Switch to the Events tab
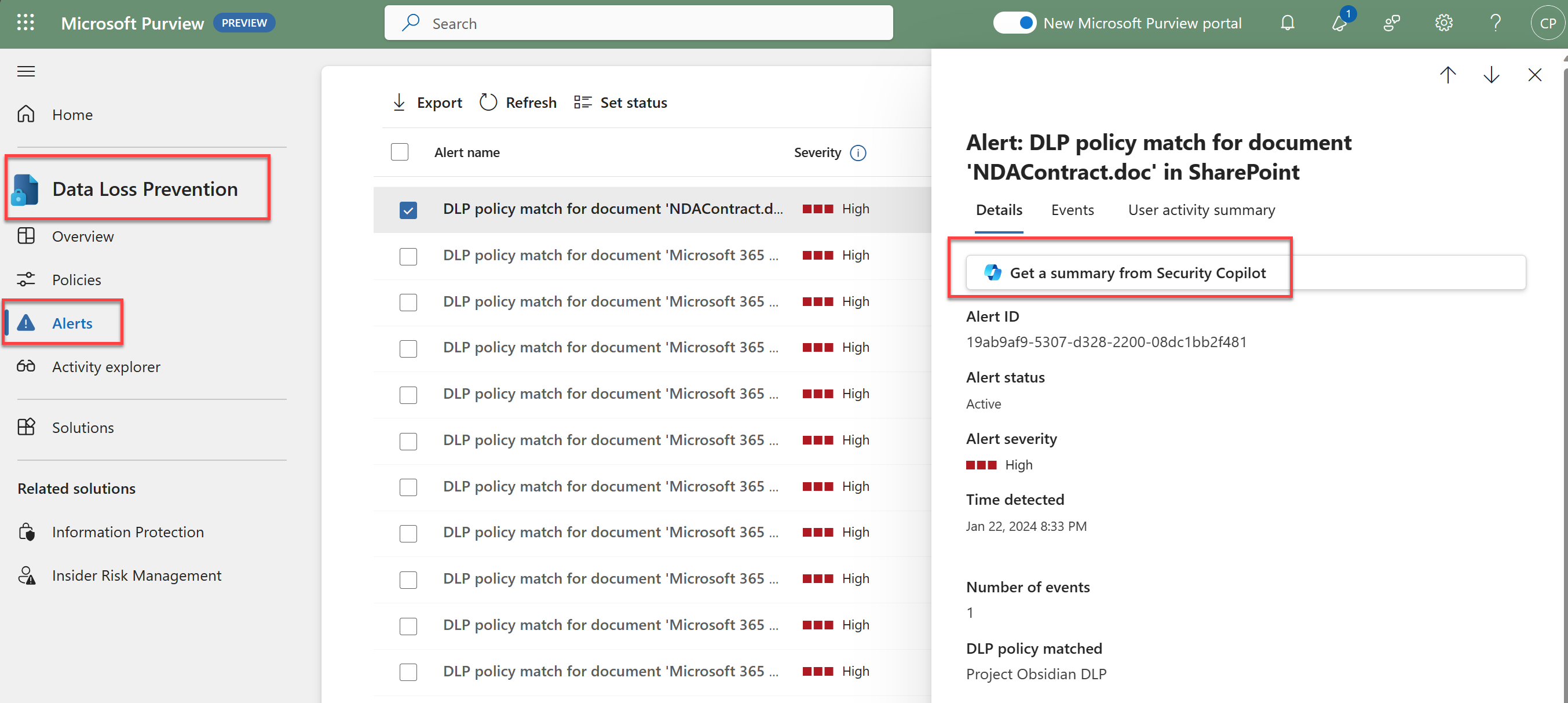 [1072, 210]
